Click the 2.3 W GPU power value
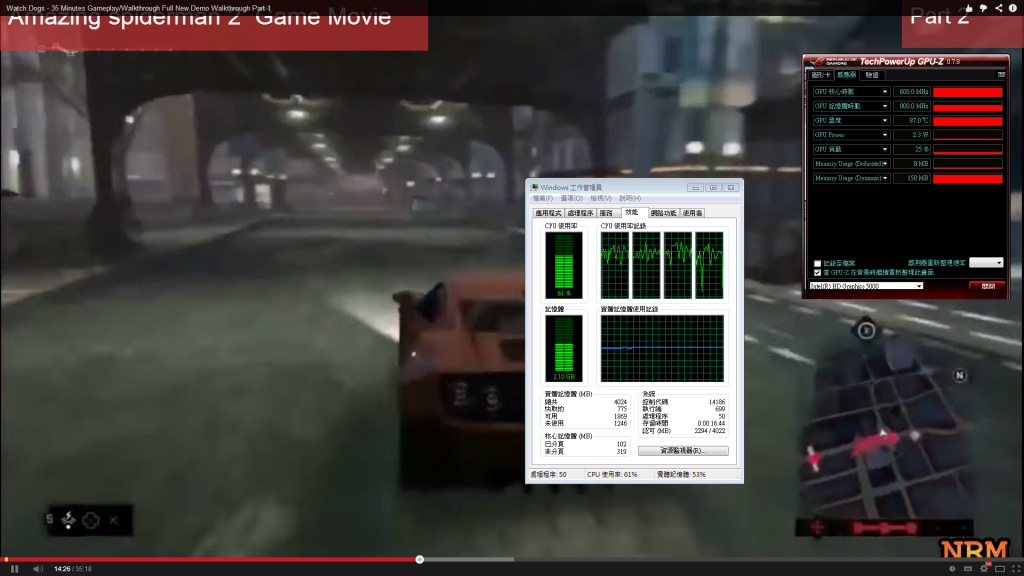Viewport: 1024px width, 576px height. 912,135
